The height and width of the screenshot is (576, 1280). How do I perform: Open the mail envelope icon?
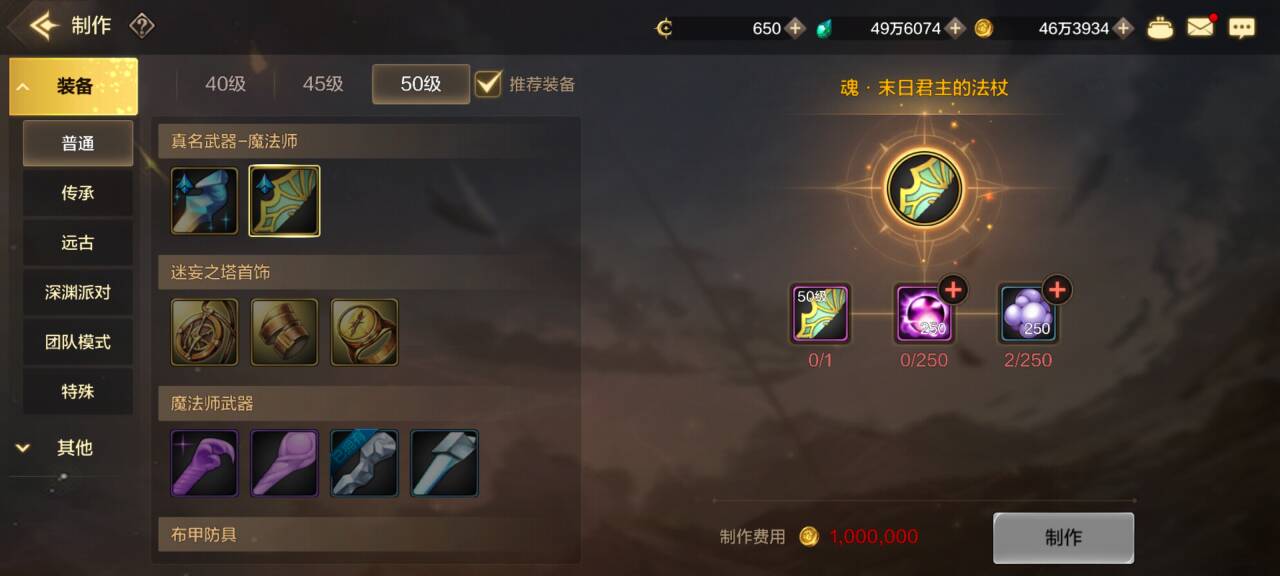(x=1201, y=27)
